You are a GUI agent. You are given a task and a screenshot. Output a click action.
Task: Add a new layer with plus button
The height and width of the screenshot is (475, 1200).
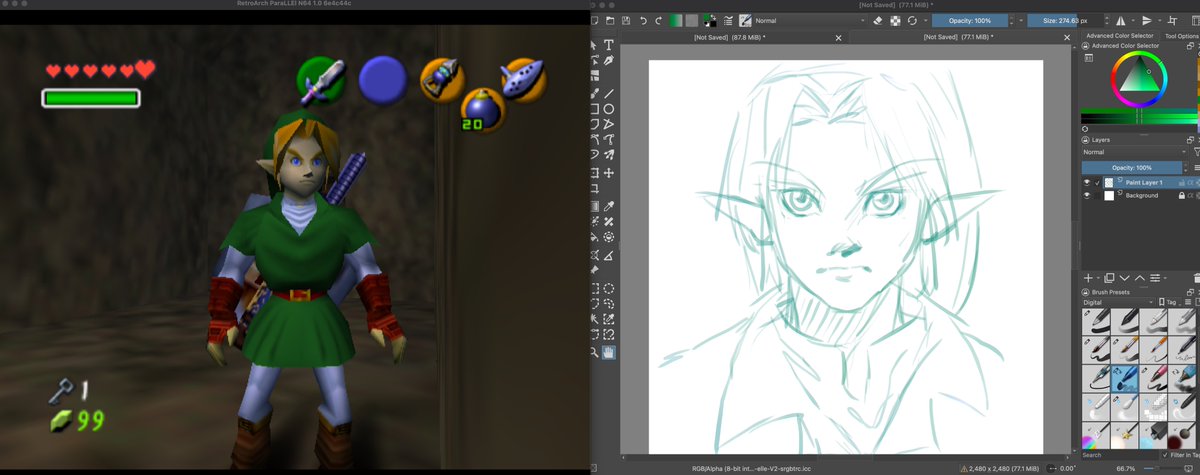click(x=1088, y=278)
